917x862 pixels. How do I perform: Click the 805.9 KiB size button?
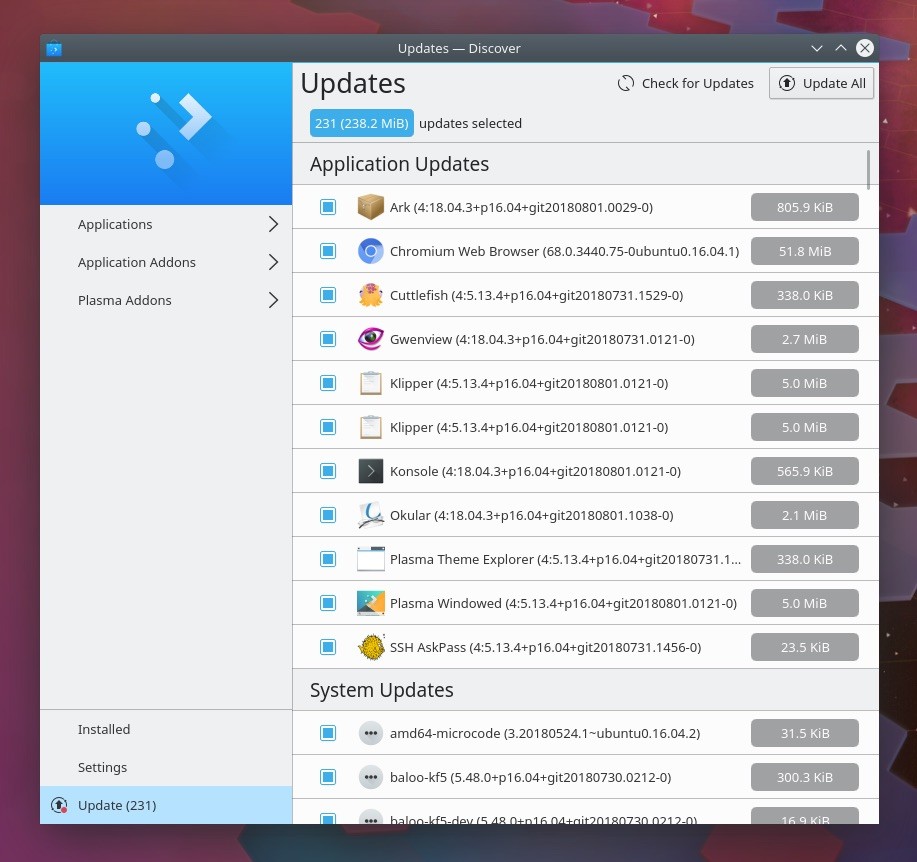(804, 207)
